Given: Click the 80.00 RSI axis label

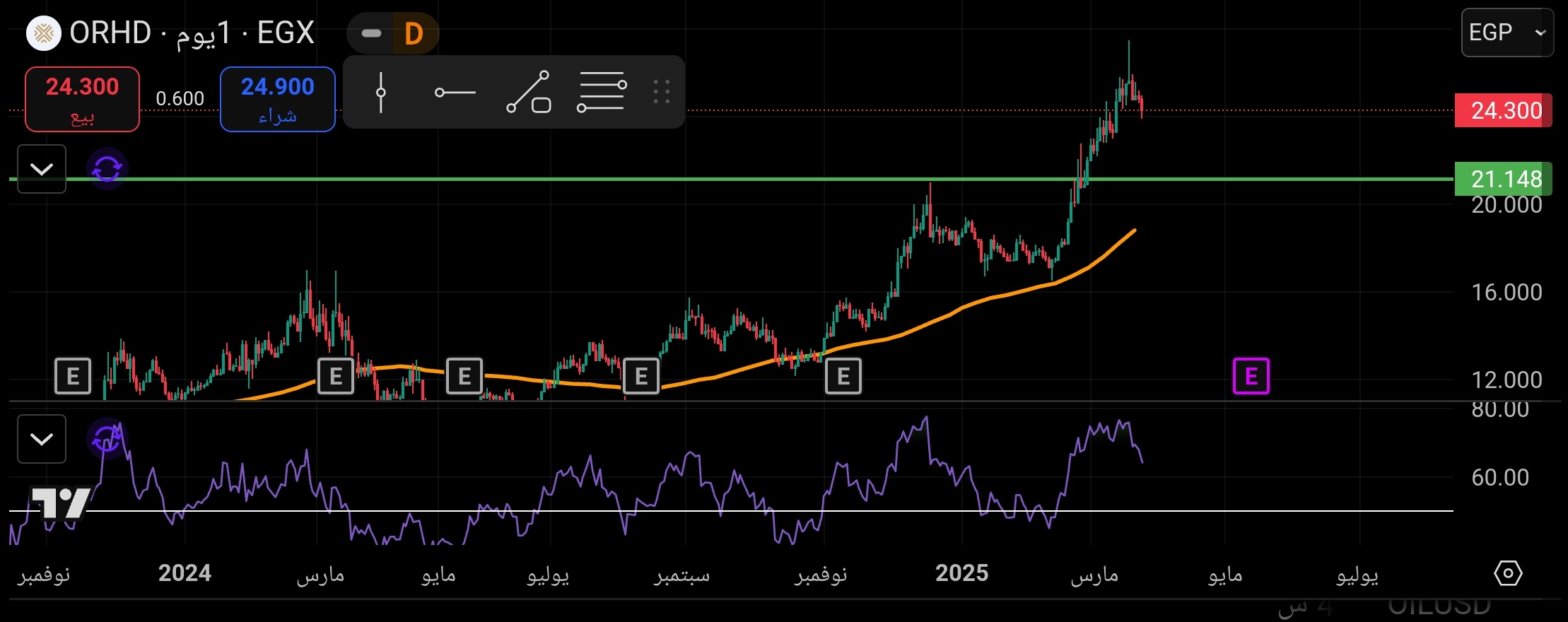Looking at the screenshot, I should (x=1500, y=409).
